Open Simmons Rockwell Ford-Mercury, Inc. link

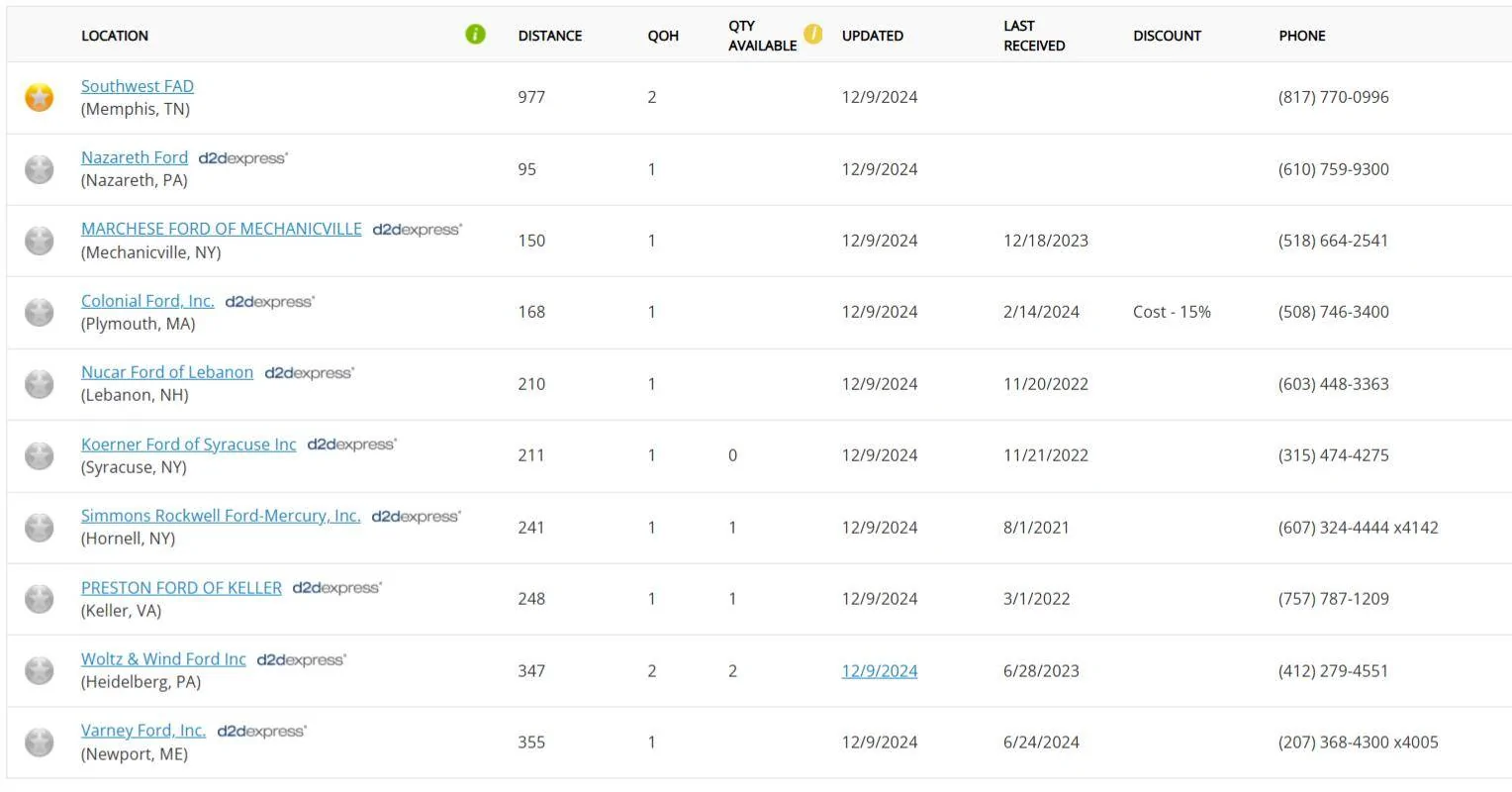pyautogui.click(x=221, y=516)
